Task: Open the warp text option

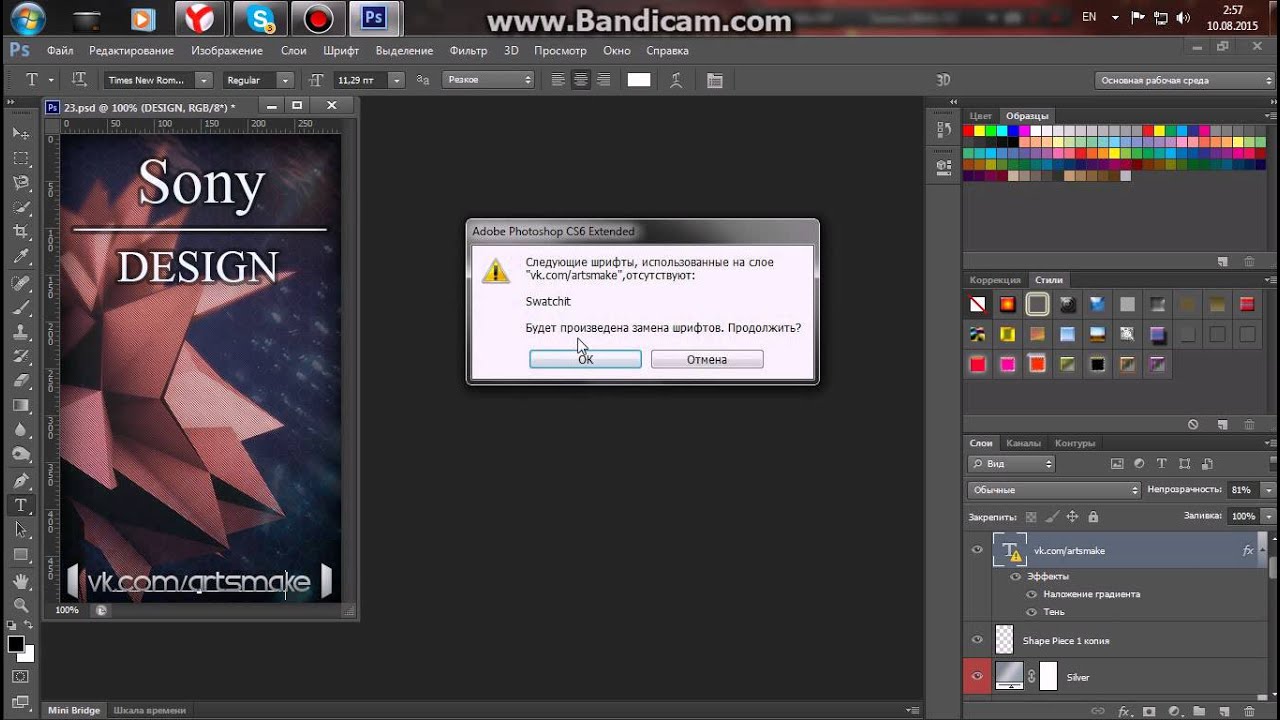Action: [x=677, y=80]
